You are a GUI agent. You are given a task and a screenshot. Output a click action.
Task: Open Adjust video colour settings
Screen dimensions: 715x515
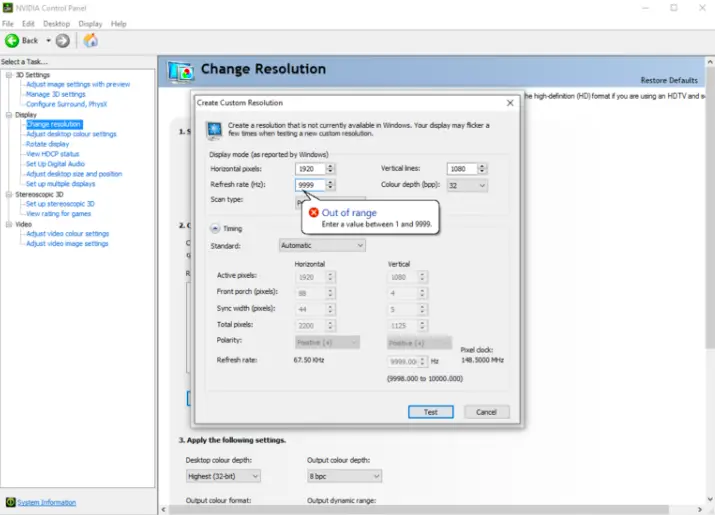point(67,234)
